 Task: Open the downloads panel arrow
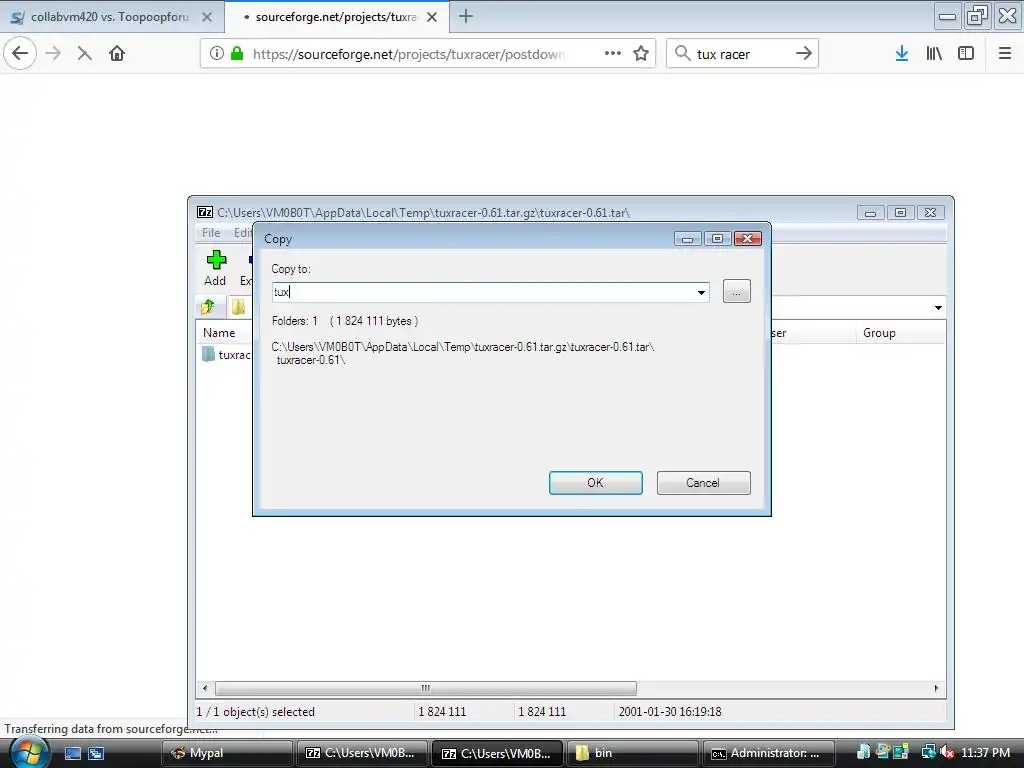pos(902,54)
